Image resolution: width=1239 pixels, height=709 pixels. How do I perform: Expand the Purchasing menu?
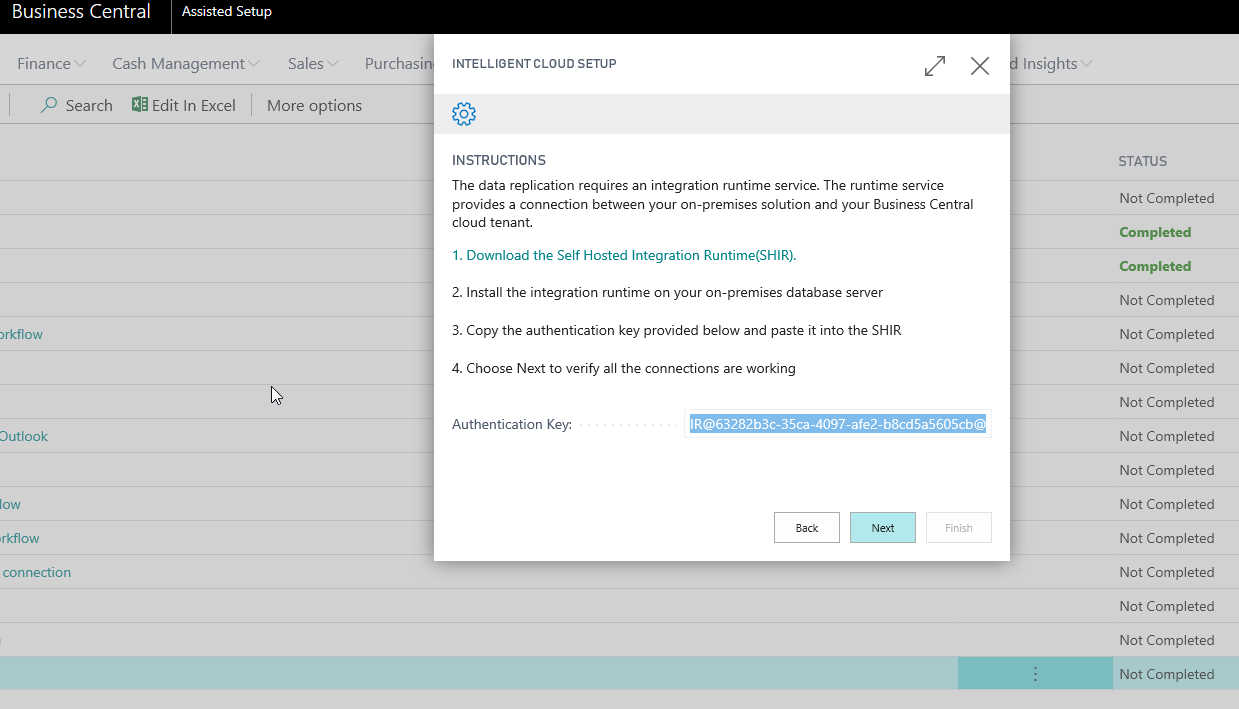(399, 63)
